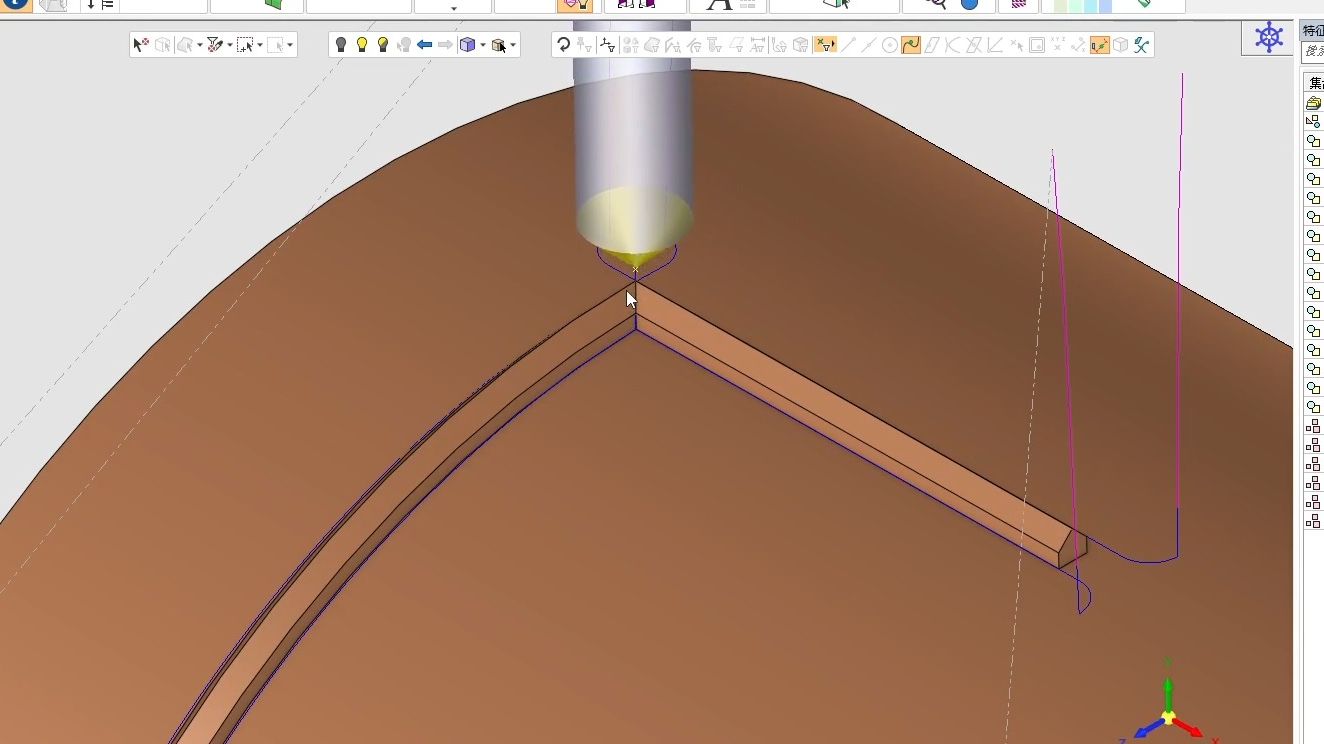Screen dimensions: 1324x744
Task: Toggle the highlighted orange button near toolbar end
Action: point(1099,45)
